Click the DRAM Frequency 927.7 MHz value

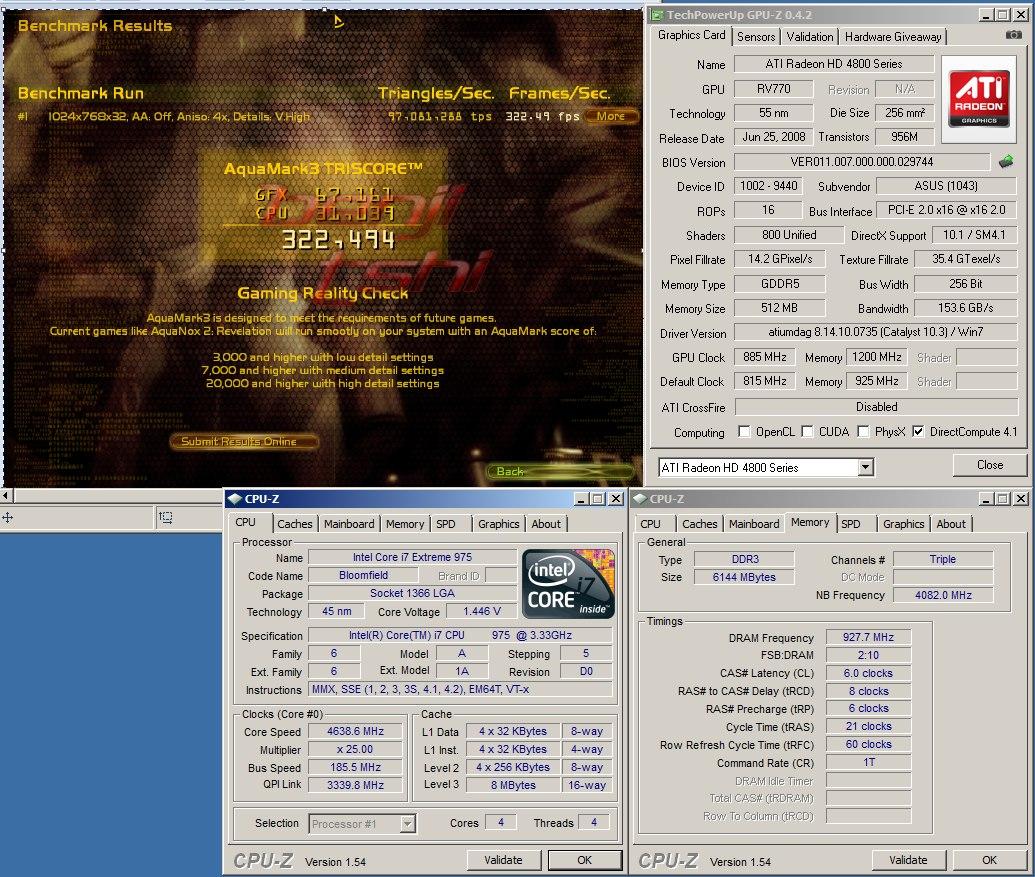click(x=868, y=637)
